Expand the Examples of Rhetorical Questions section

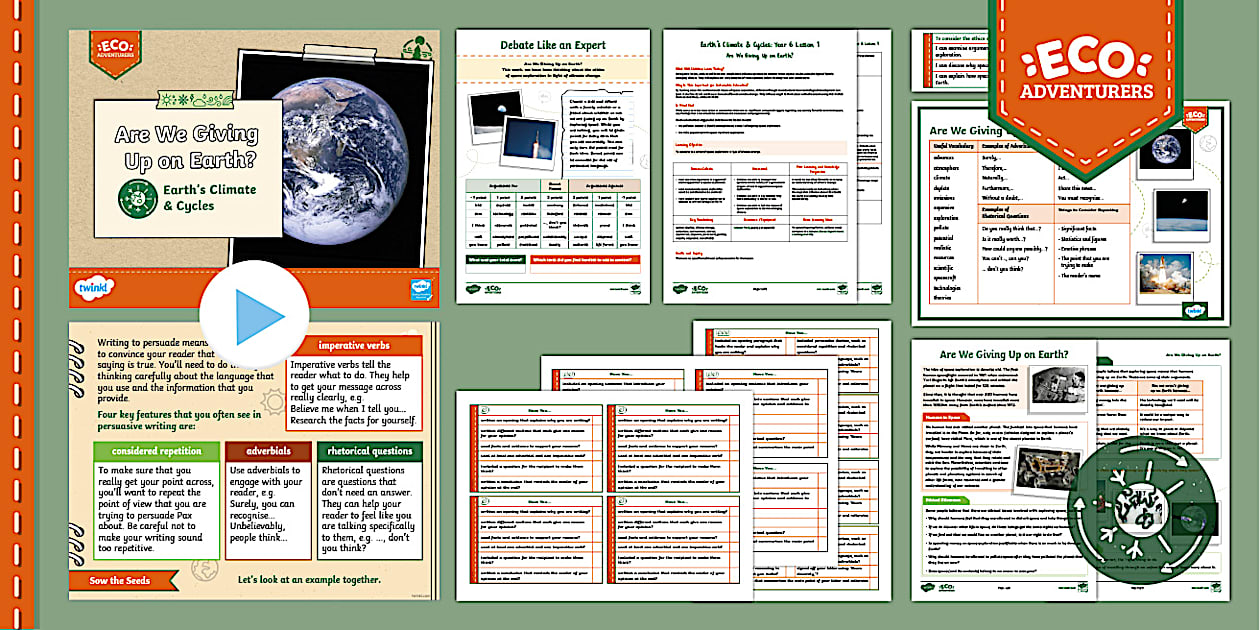pos(1007,213)
